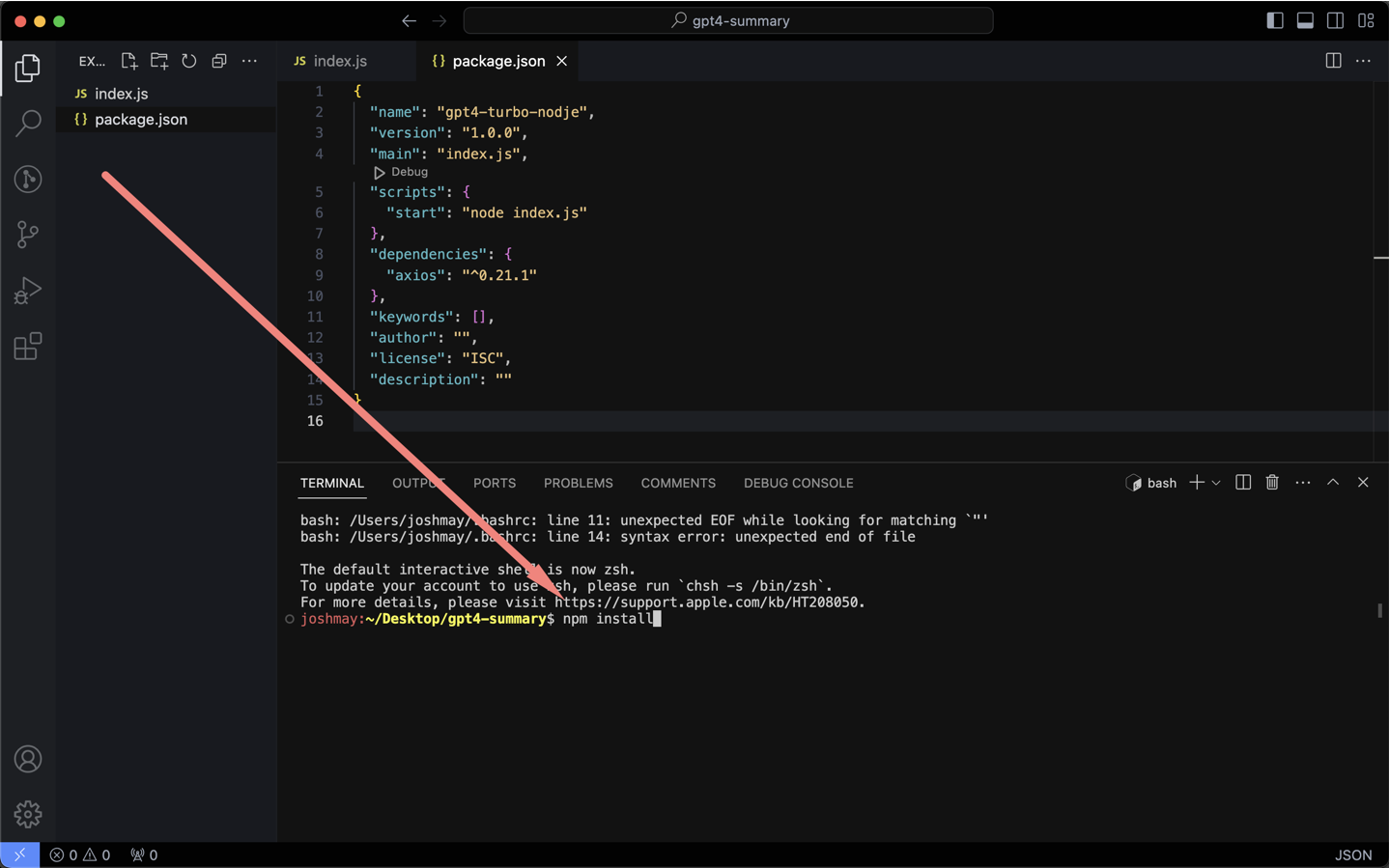The image size is (1390, 868).
Task: Refresh the Explorer file list
Action: tap(189, 61)
